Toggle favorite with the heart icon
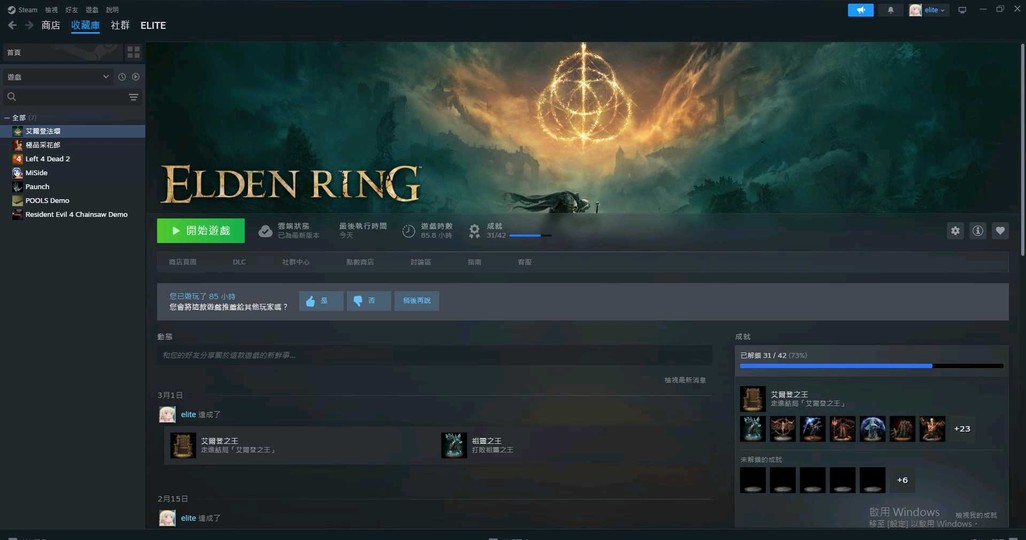This screenshot has width=1026, height=540. (x=1000, y=230)
